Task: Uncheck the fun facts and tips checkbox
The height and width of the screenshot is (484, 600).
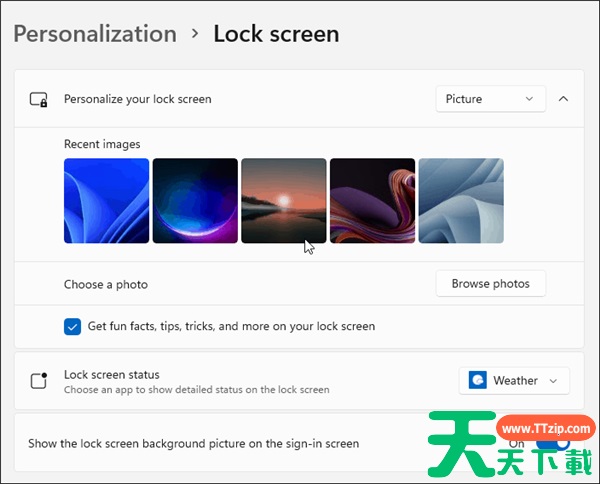Action: pos(73,326)
